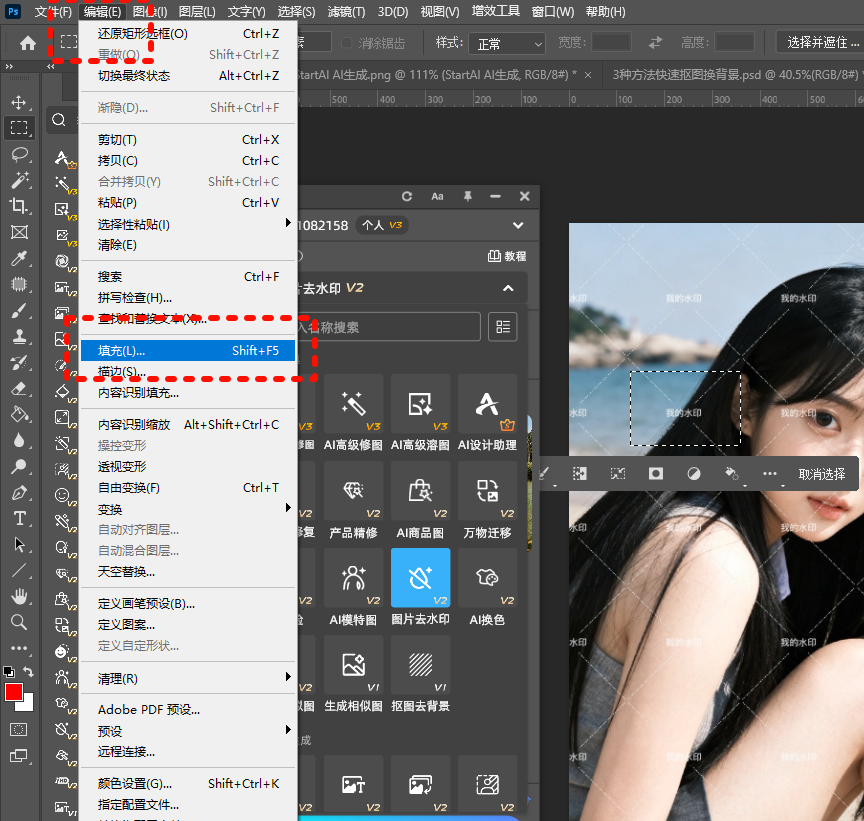The height and width of the screenshot is (821, 864).
Task: Click the 取消选择 button
Action: coord(821,474)
